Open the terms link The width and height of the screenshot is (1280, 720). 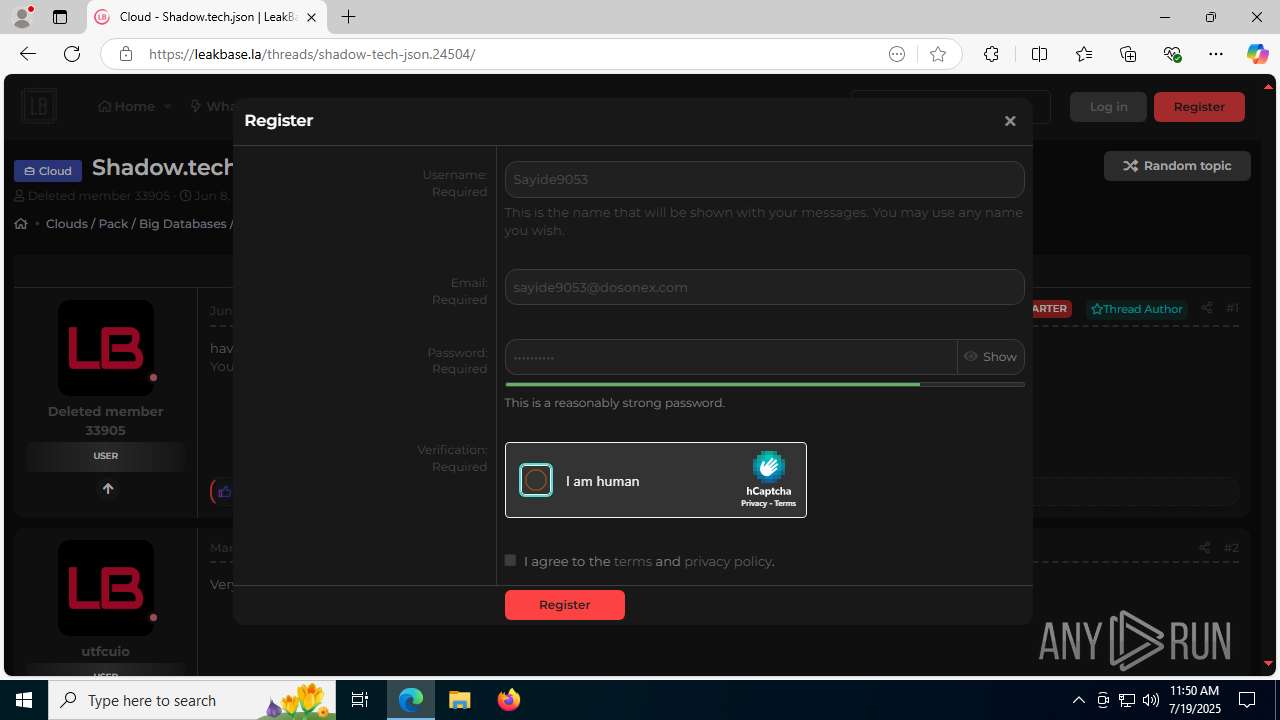tap(633, 562)
